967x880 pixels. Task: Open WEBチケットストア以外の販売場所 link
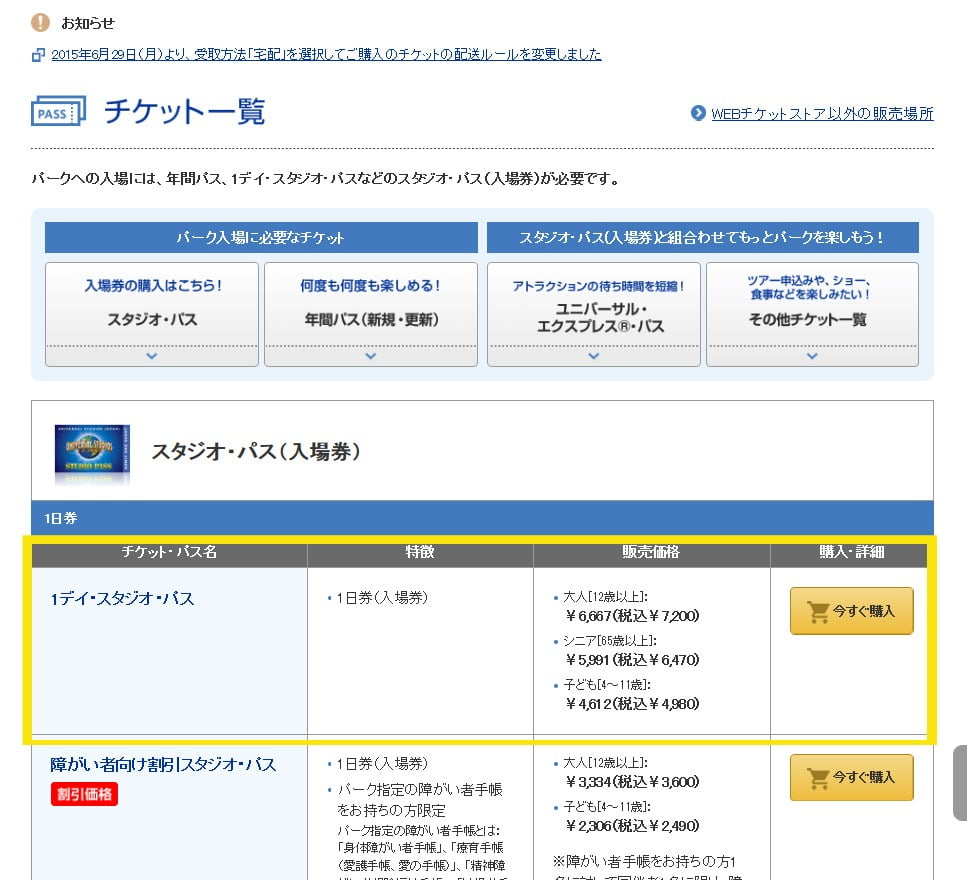[822, 113]
